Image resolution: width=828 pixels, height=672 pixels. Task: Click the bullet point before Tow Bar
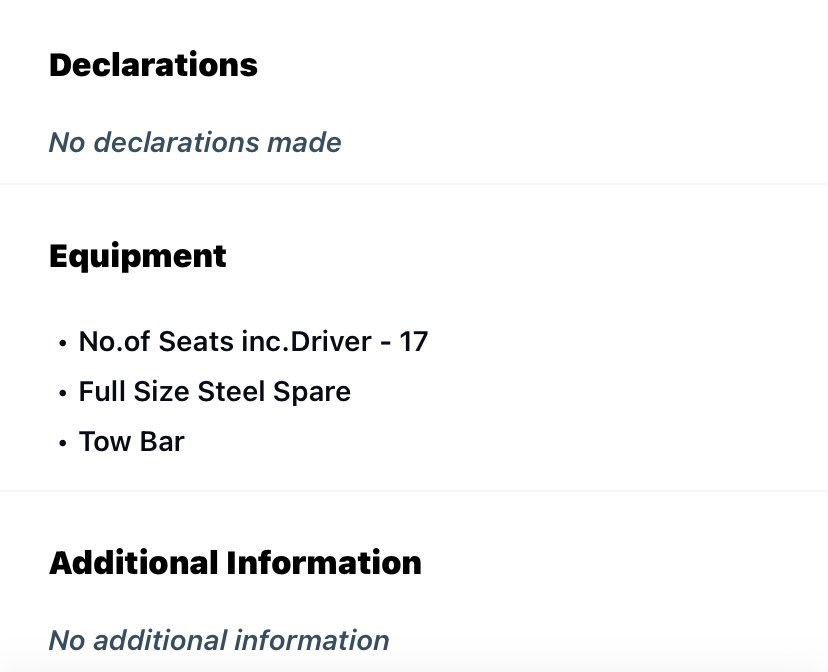63,443
